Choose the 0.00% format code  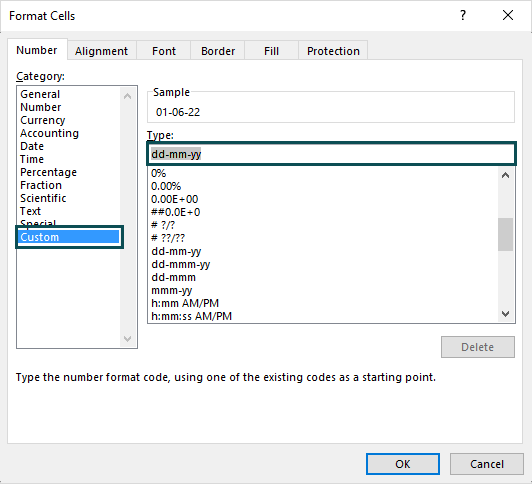pyautogui.click(x=324, y=186)
